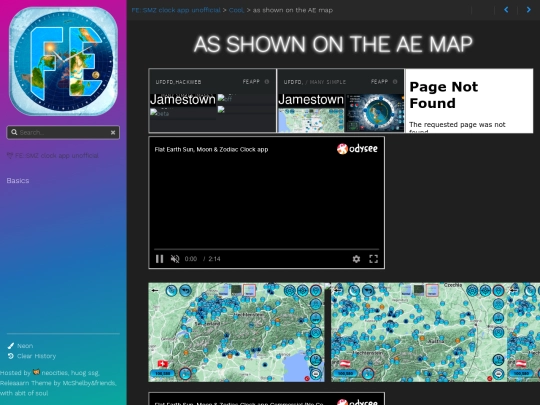Viewport: 540px width, 405px height.
Task: Click info icon in the MANY SIMPLE card
Action: pyautogui.click(x=395, y=82)
